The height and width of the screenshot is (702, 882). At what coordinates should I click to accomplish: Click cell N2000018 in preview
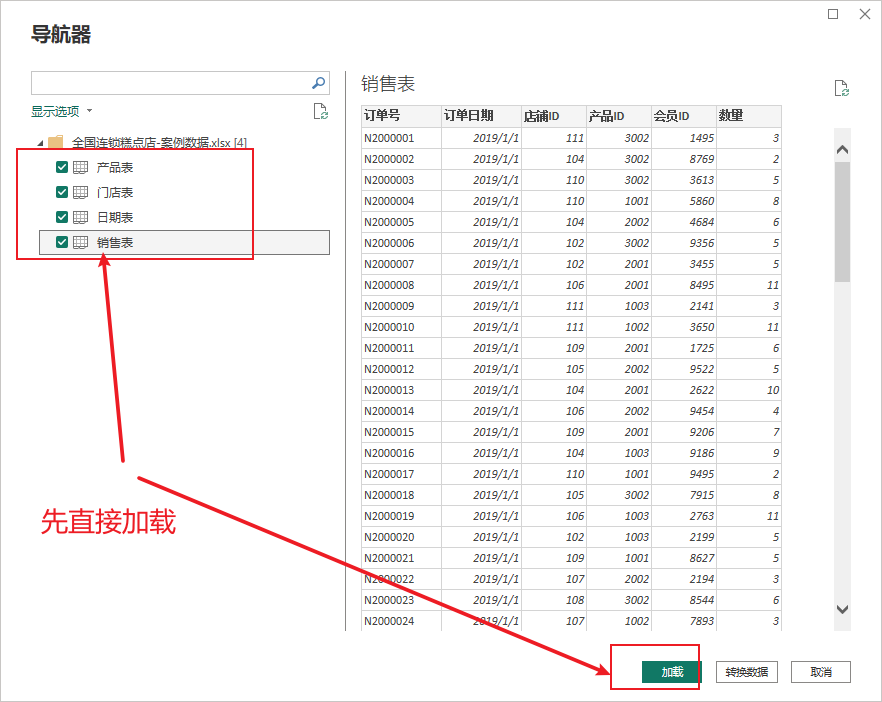(x=401, y=495)
